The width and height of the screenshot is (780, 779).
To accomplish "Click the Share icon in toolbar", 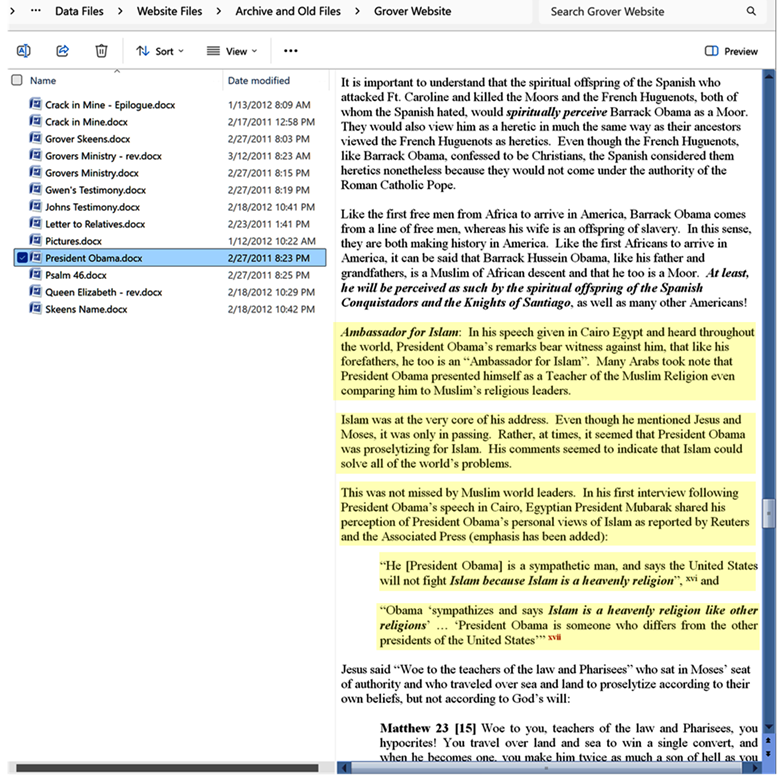I will (x=62, y=51).
